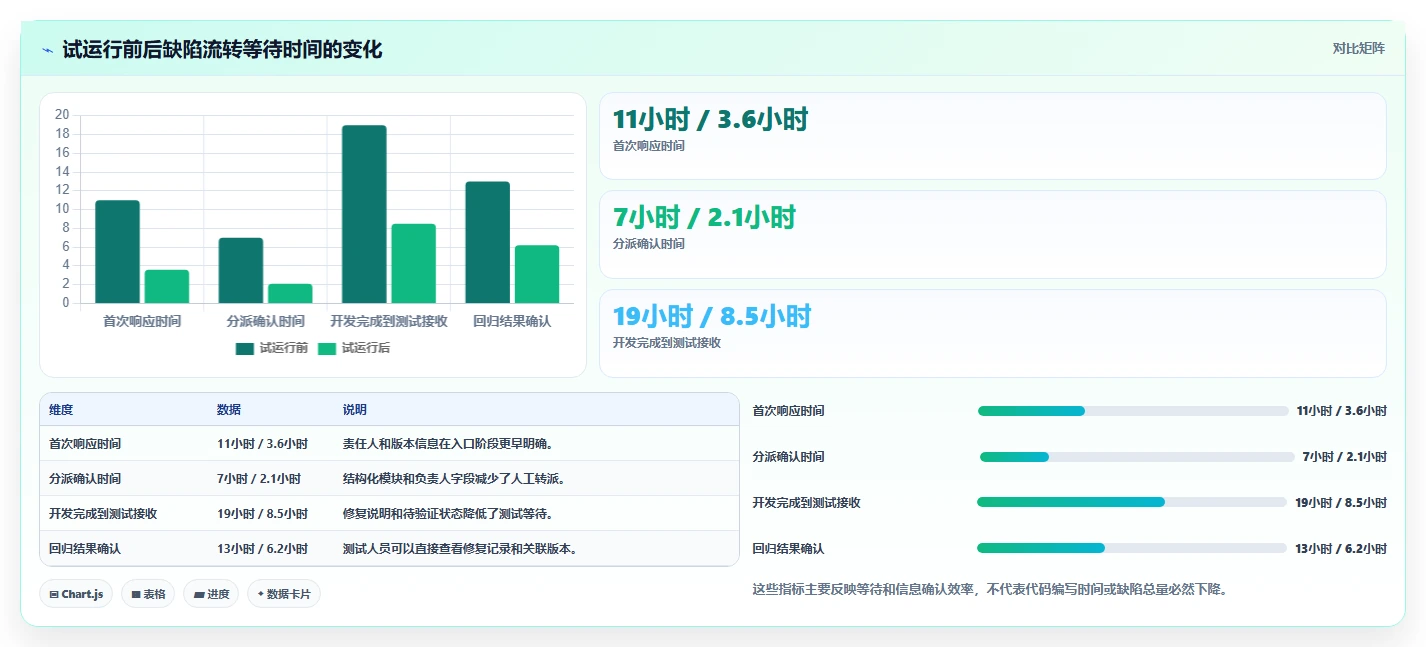Click the 测试人员可以直接查看 description cell
Viewport: 1426px width, 647px height.
pos(460,549)
